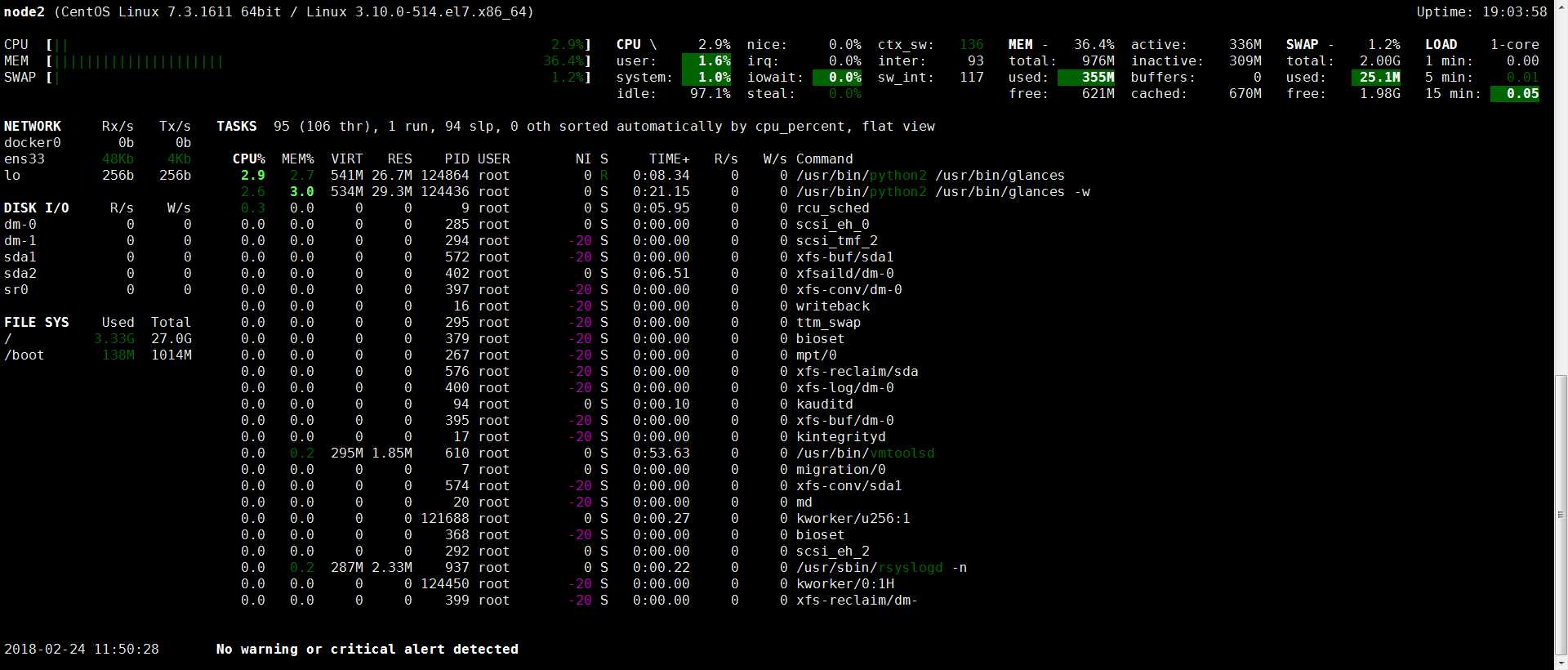Select the dm-0 disk row
Image resolution: width=1568 pixels, height=670 pixels.
tap(98, 225)
